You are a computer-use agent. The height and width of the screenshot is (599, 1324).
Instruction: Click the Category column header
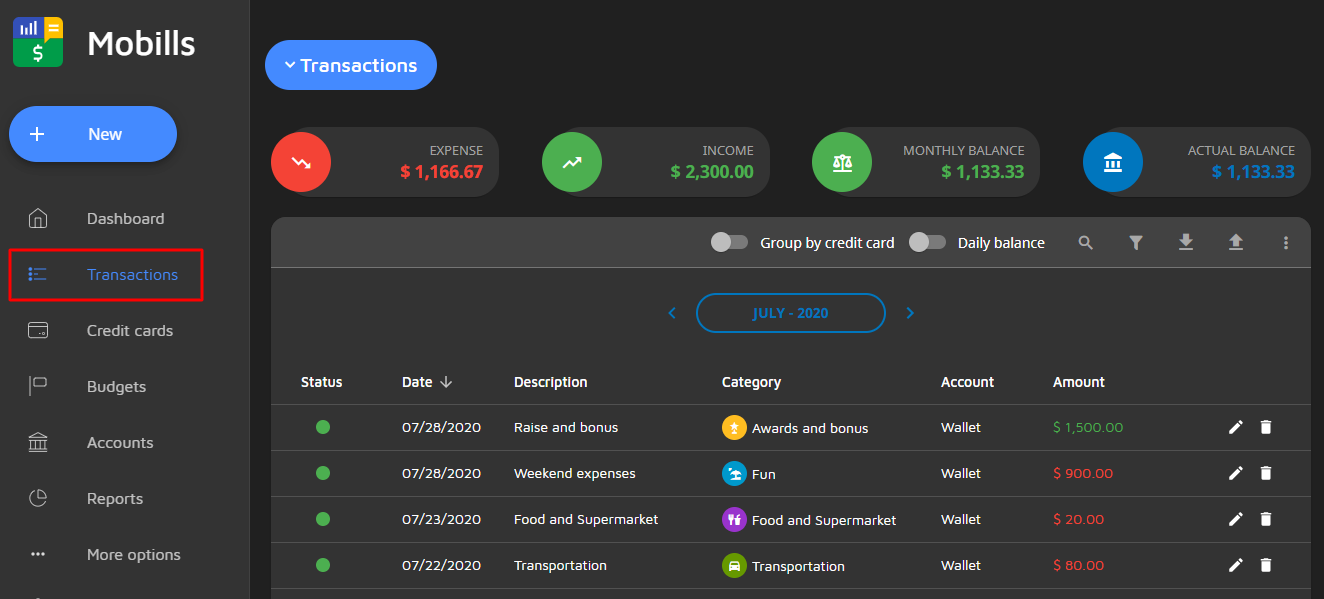coord(751,382)
